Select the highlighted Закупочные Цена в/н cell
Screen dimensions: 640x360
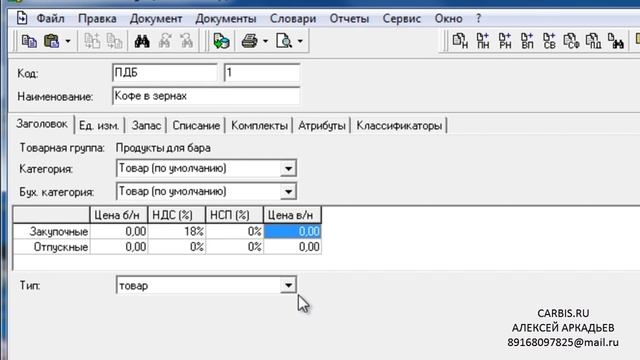(x=293, y=231)
